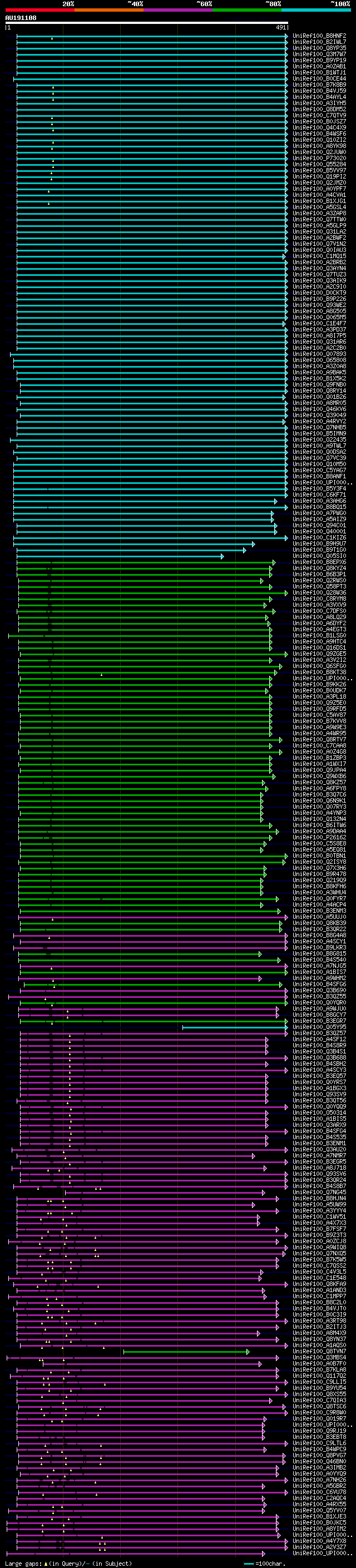Select hit UniRef100_B8BQ15
The image size is (356, 1568).
319,507
